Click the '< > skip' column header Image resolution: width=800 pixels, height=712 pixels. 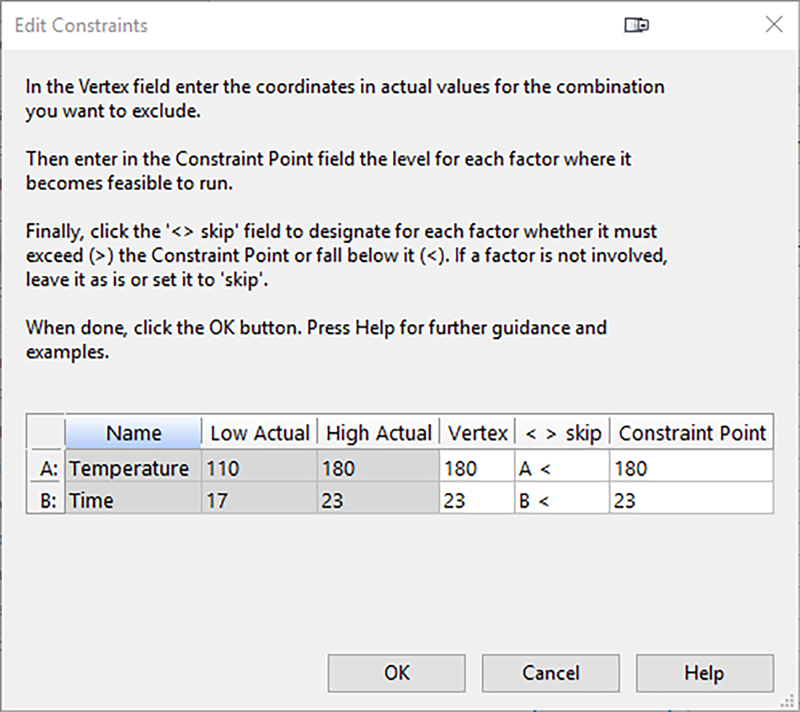point(560,434)
